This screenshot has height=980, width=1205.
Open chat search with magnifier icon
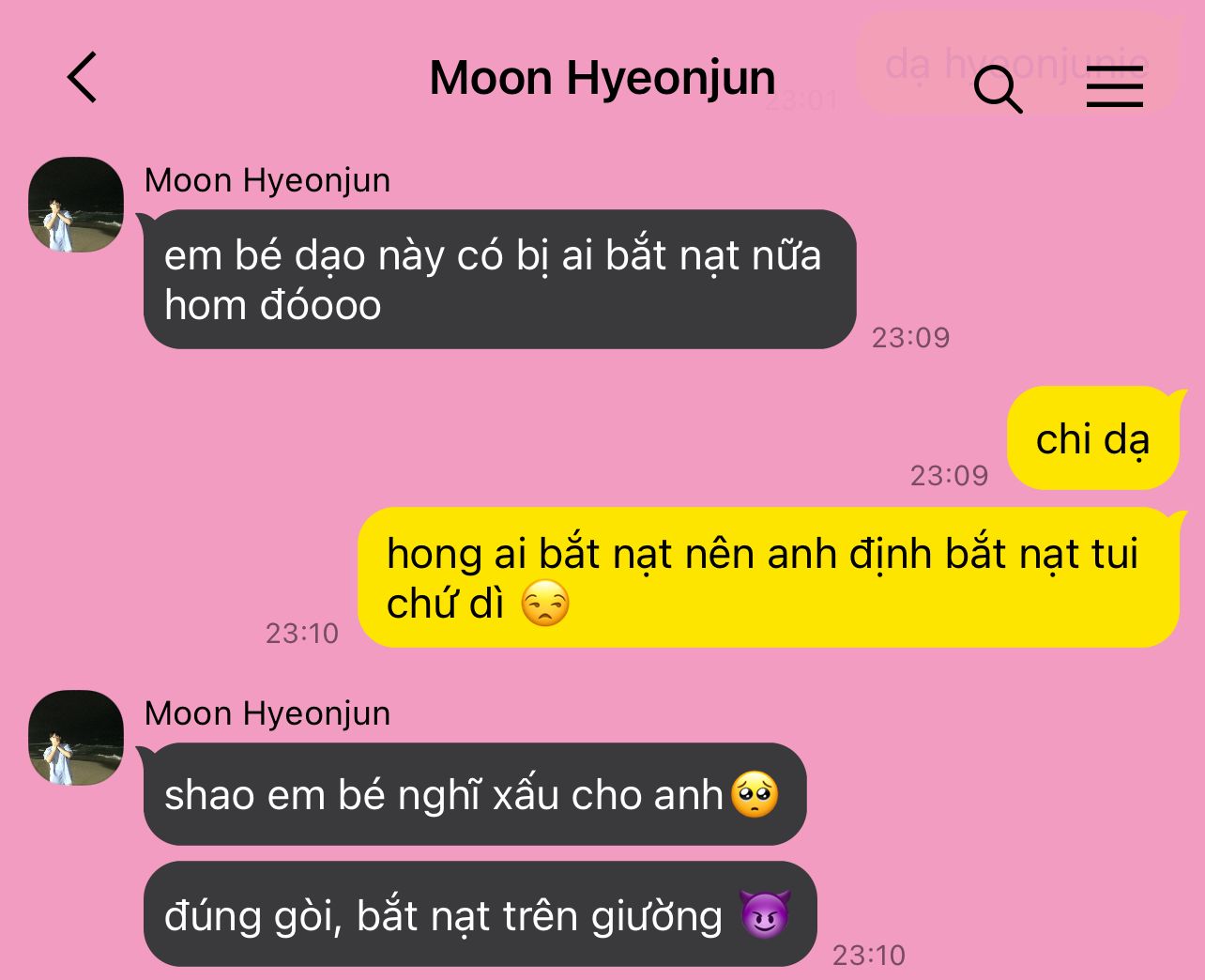point(998,89)
